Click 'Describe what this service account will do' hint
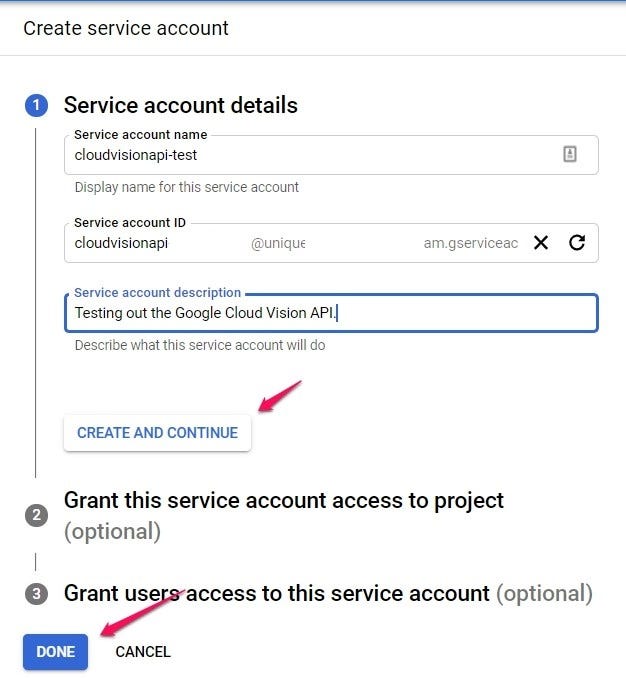Image resolution: width=626 pixels, height=678 pixels. click(x=200, y=346)
